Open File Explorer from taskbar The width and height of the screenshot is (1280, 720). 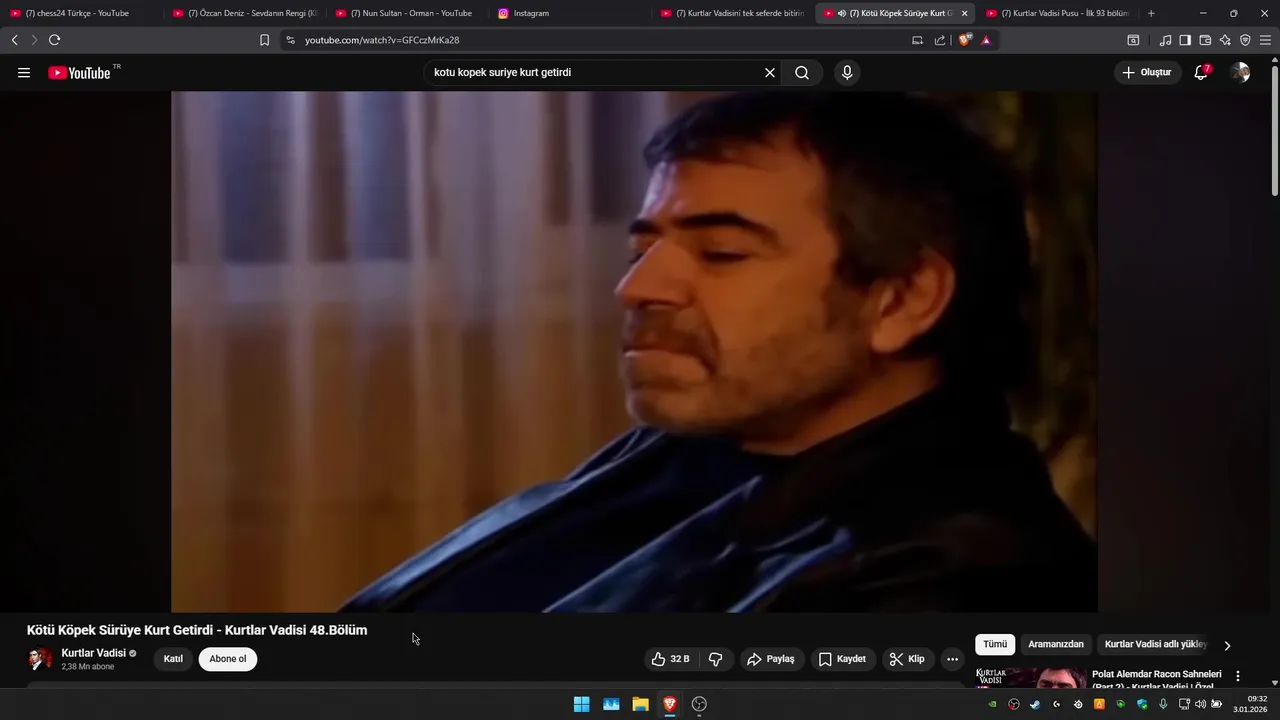pos(640,704)
